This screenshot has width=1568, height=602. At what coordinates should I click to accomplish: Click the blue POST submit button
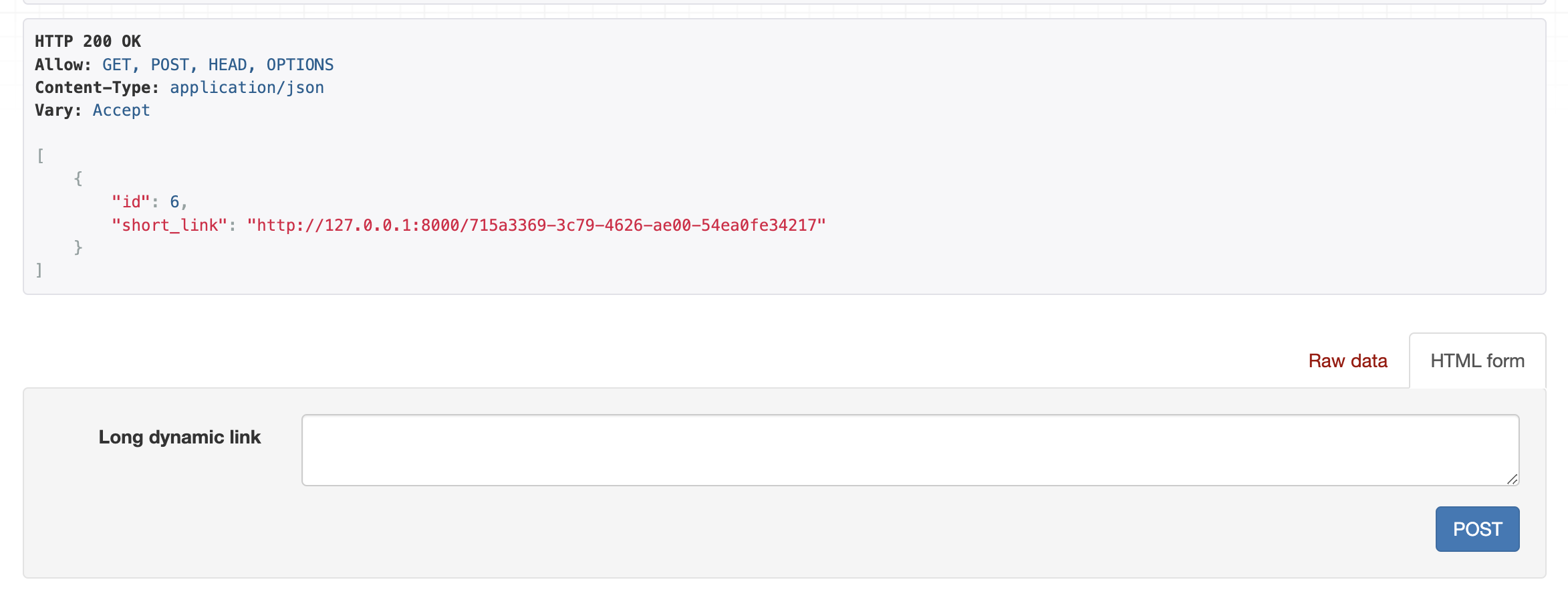[x=1477, y=529]
